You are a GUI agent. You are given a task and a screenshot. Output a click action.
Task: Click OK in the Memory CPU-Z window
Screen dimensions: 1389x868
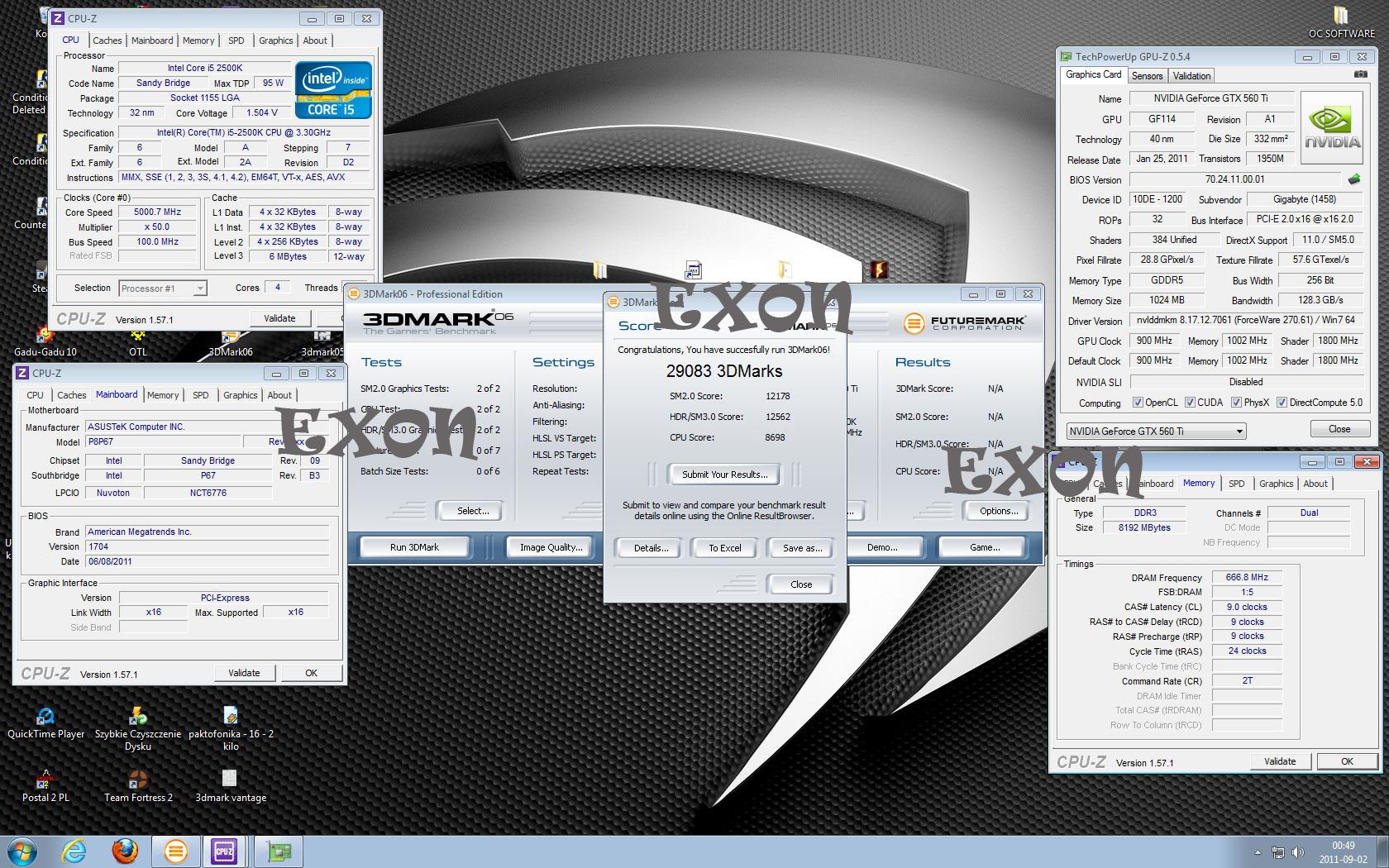1347,761
